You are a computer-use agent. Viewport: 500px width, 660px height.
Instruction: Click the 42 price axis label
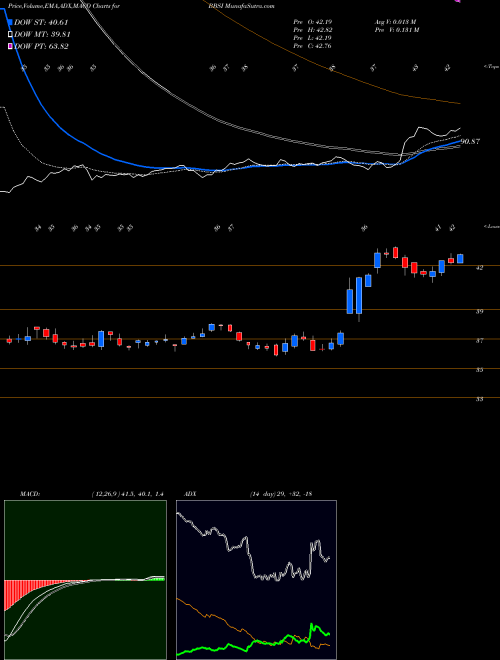pos(479,268)
